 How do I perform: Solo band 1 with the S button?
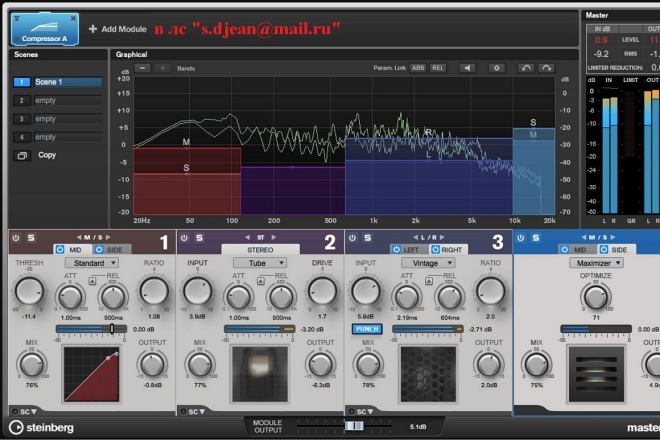tap(31, 238)
